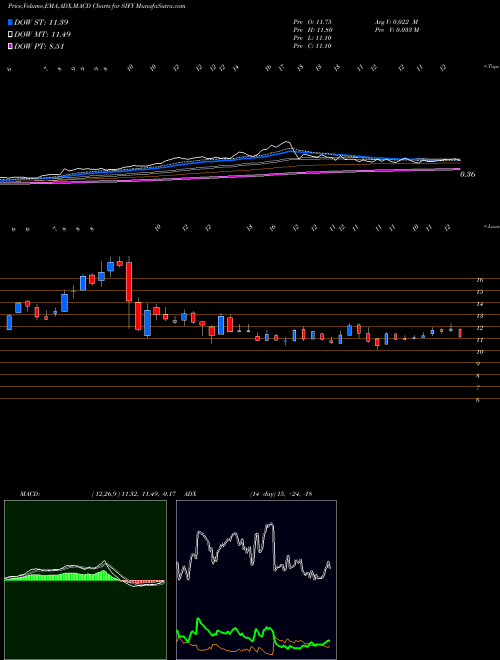Click the white DOW MT legend swatch
This screenshot has width=500, height=660.
11,35
